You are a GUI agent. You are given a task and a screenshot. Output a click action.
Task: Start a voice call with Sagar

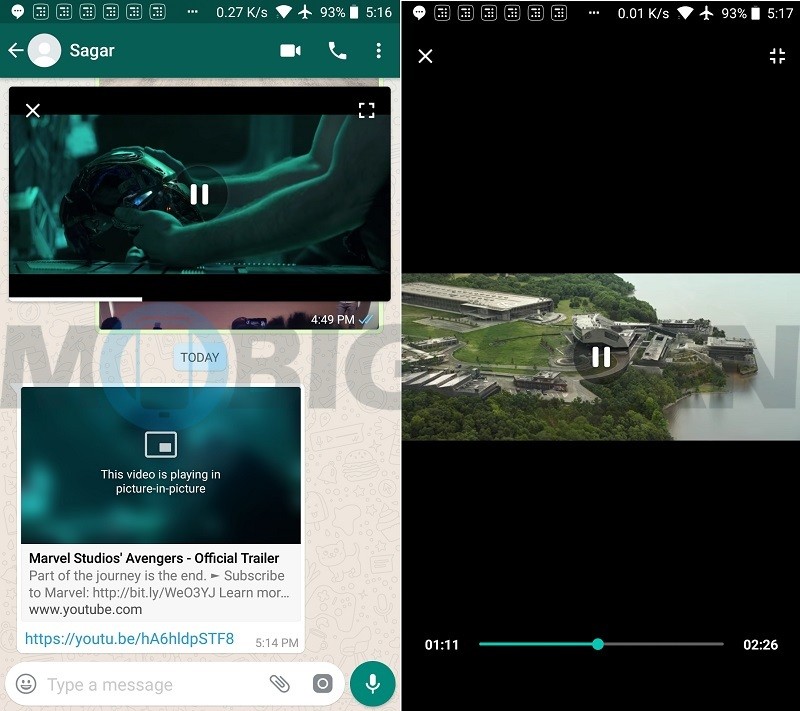click(337, 50)
